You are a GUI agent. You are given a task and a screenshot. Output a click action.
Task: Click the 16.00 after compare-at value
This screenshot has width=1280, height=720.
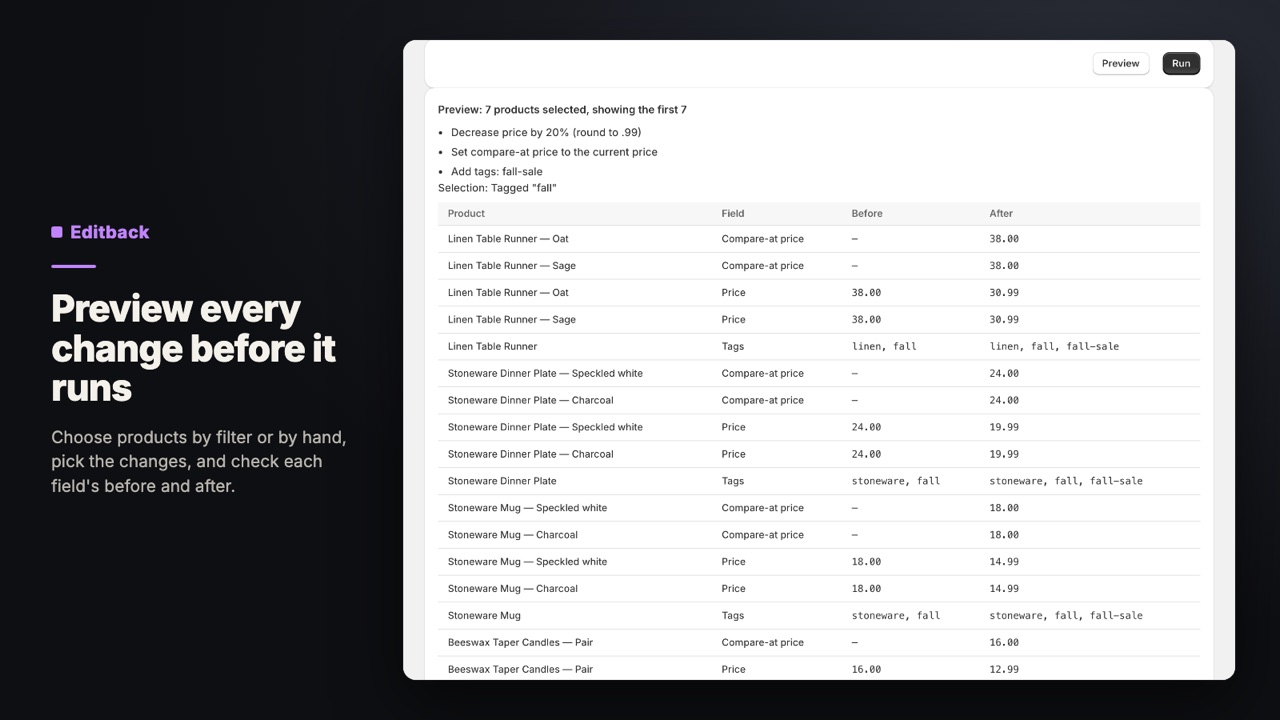(x=1004, y=643)
